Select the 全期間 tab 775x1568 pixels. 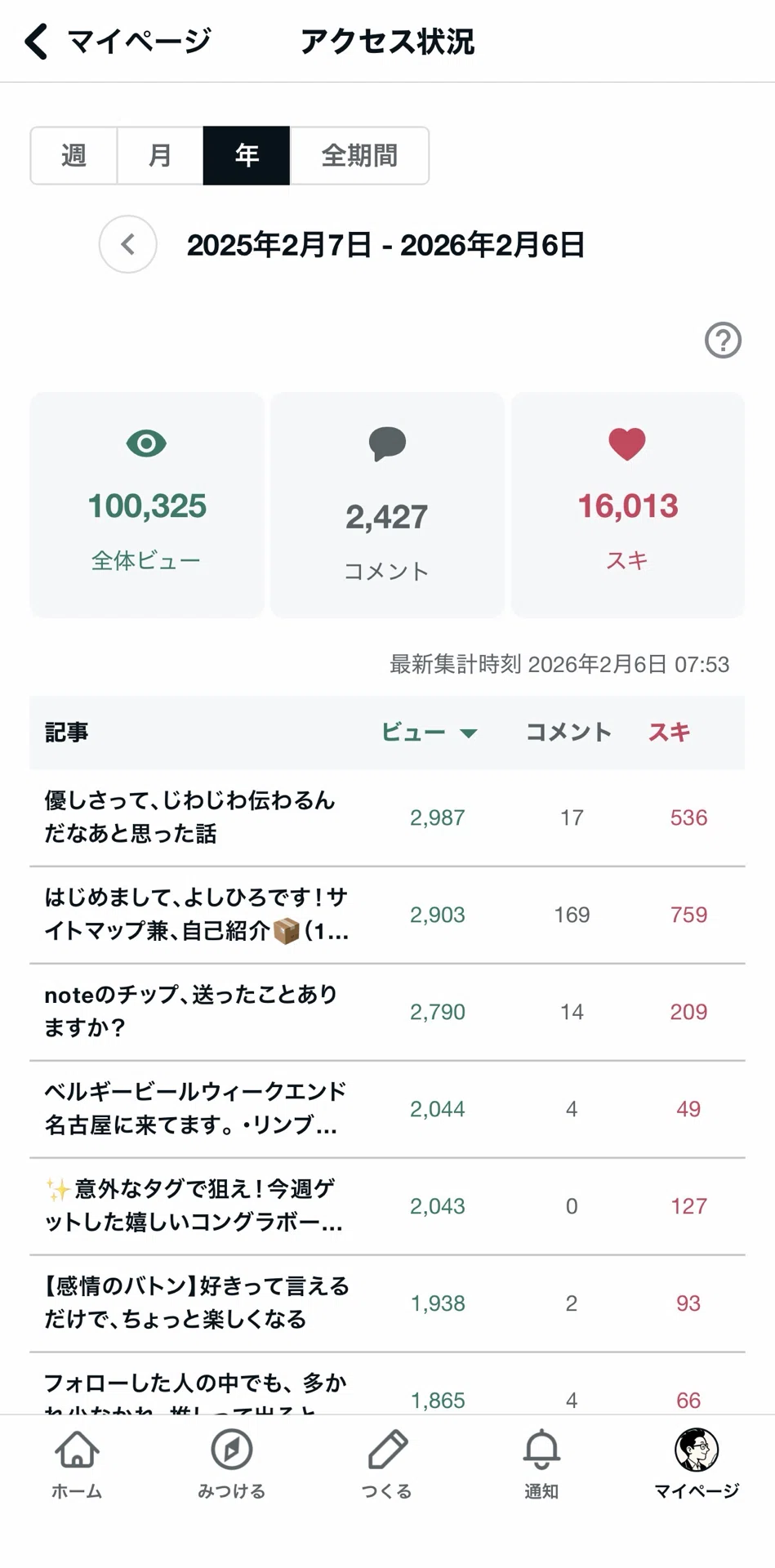click(x=359, y=155)
